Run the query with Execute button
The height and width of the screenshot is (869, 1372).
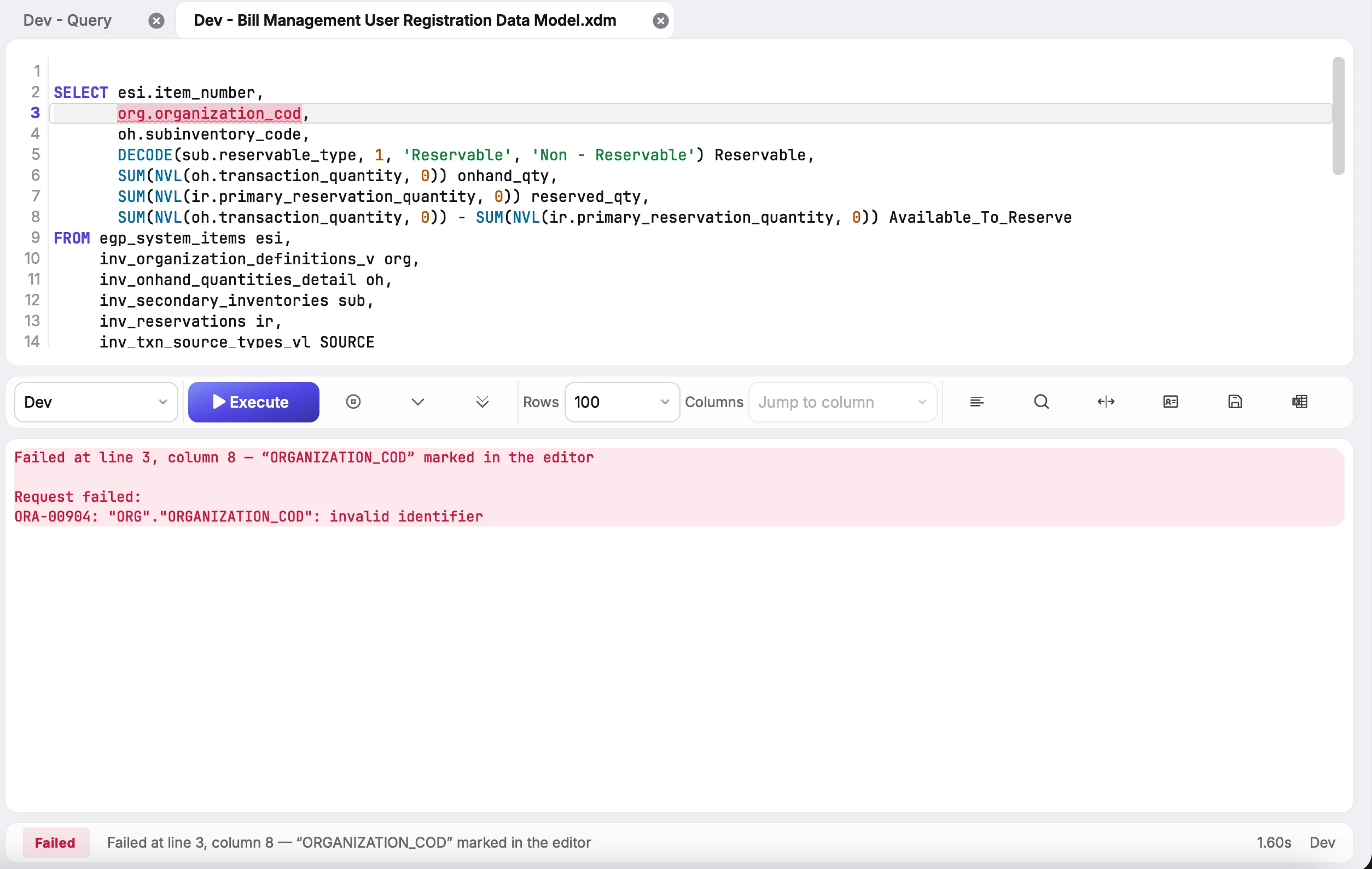[x=253, y=402]
